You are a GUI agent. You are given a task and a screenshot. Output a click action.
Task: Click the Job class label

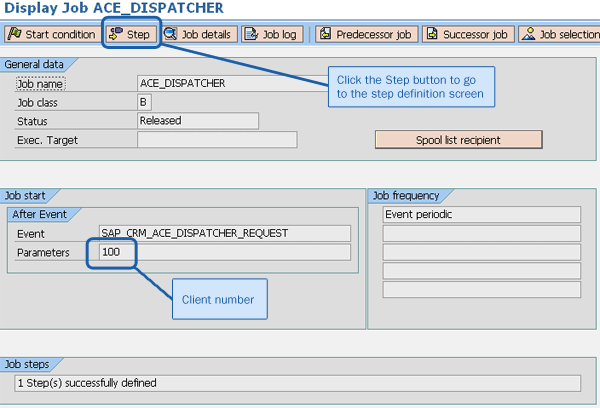[x=37, y=103]
